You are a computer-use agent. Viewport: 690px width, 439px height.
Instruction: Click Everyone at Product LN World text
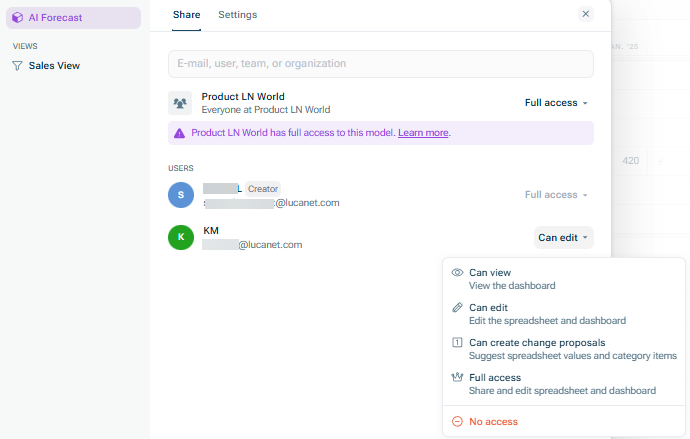(266, 110)
